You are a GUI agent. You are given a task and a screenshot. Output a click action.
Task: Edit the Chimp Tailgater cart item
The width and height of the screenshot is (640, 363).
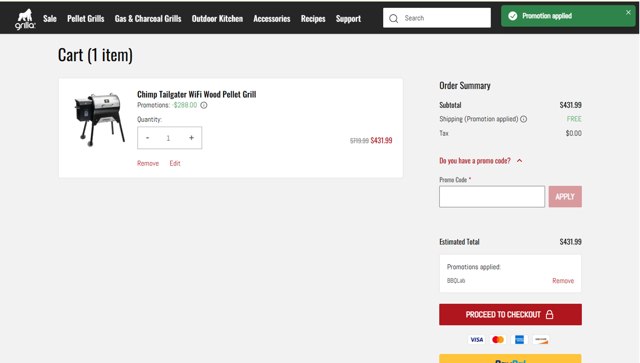tap(175, 163)
